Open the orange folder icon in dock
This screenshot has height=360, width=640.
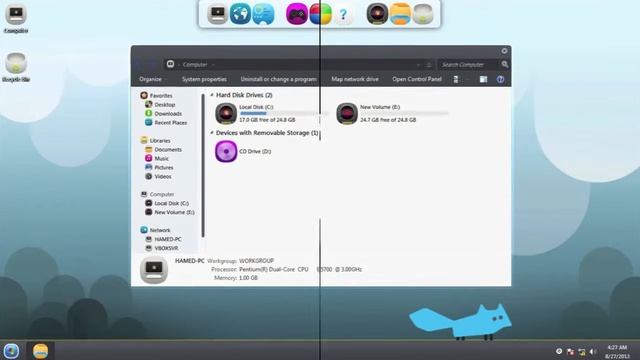[400, 14]
